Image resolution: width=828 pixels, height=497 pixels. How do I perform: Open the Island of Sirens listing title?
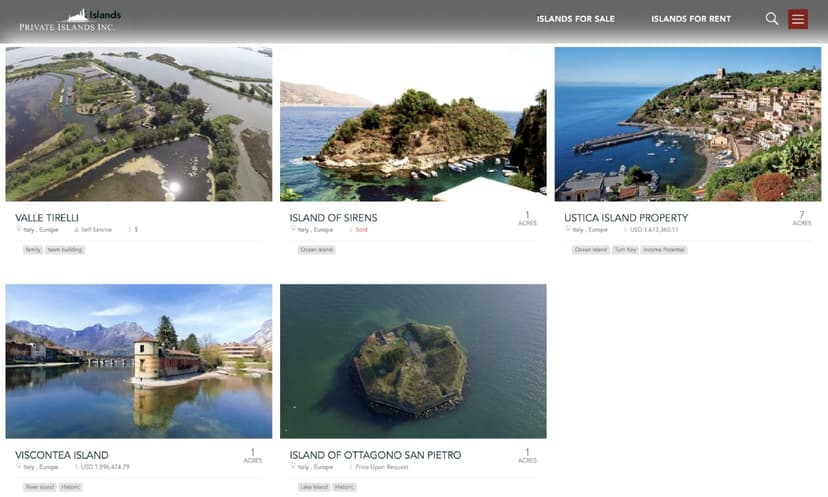point(333,217)
